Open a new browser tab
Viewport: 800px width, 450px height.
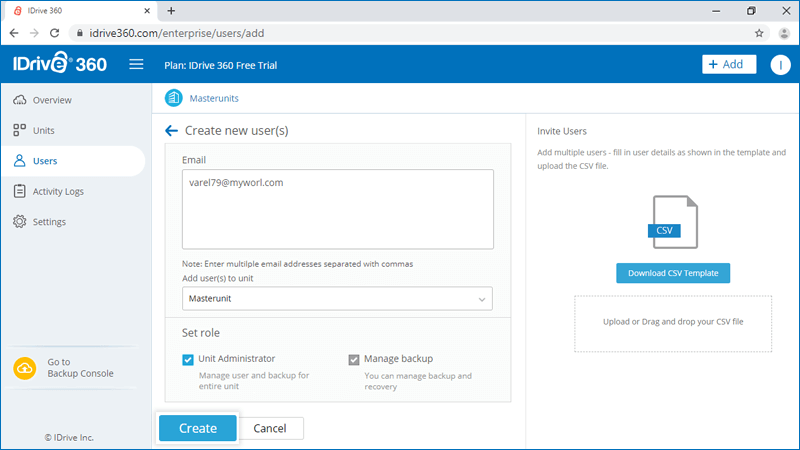click(x=171, y=11)
